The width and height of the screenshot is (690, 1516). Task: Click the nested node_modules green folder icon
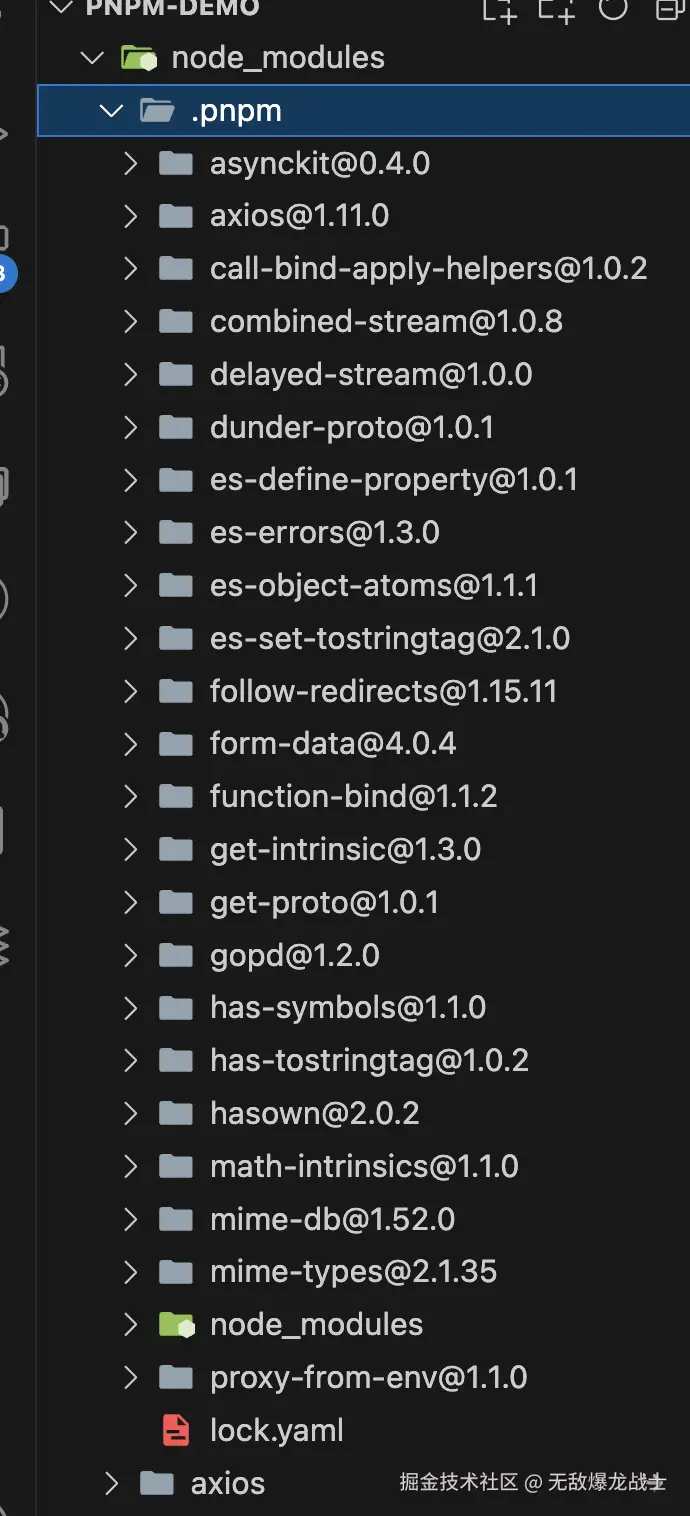[176, 1325]
